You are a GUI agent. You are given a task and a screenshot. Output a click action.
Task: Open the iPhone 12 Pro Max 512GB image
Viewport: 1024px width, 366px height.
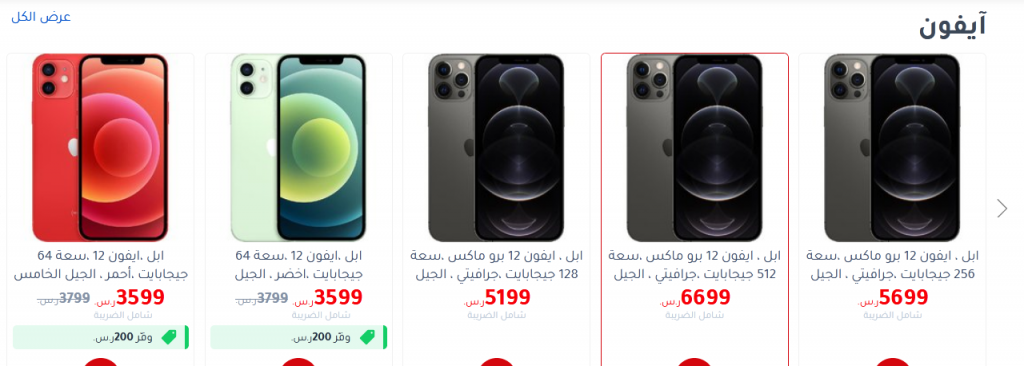(695, 148)
